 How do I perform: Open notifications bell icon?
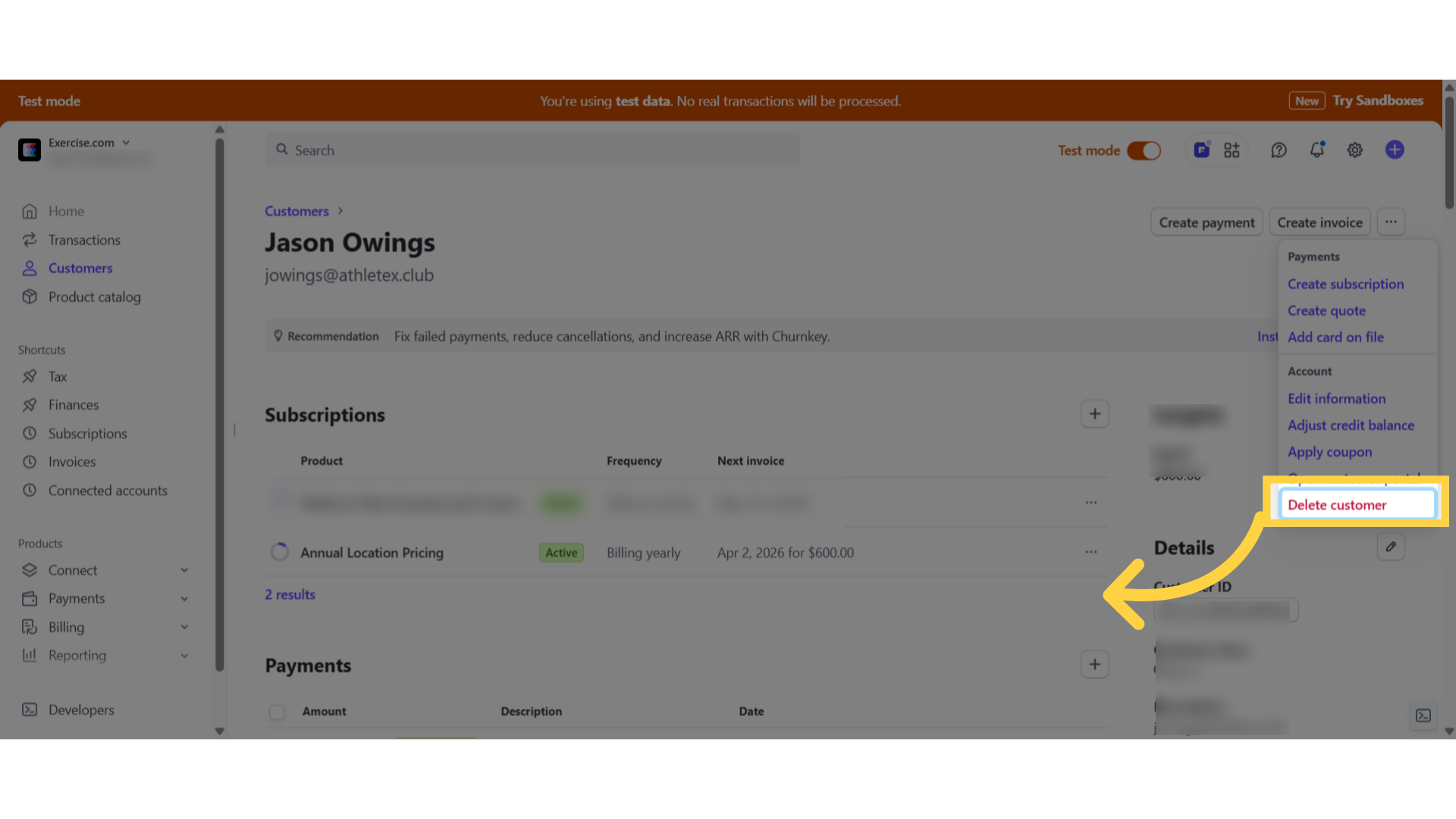(x=1317, y=150)
